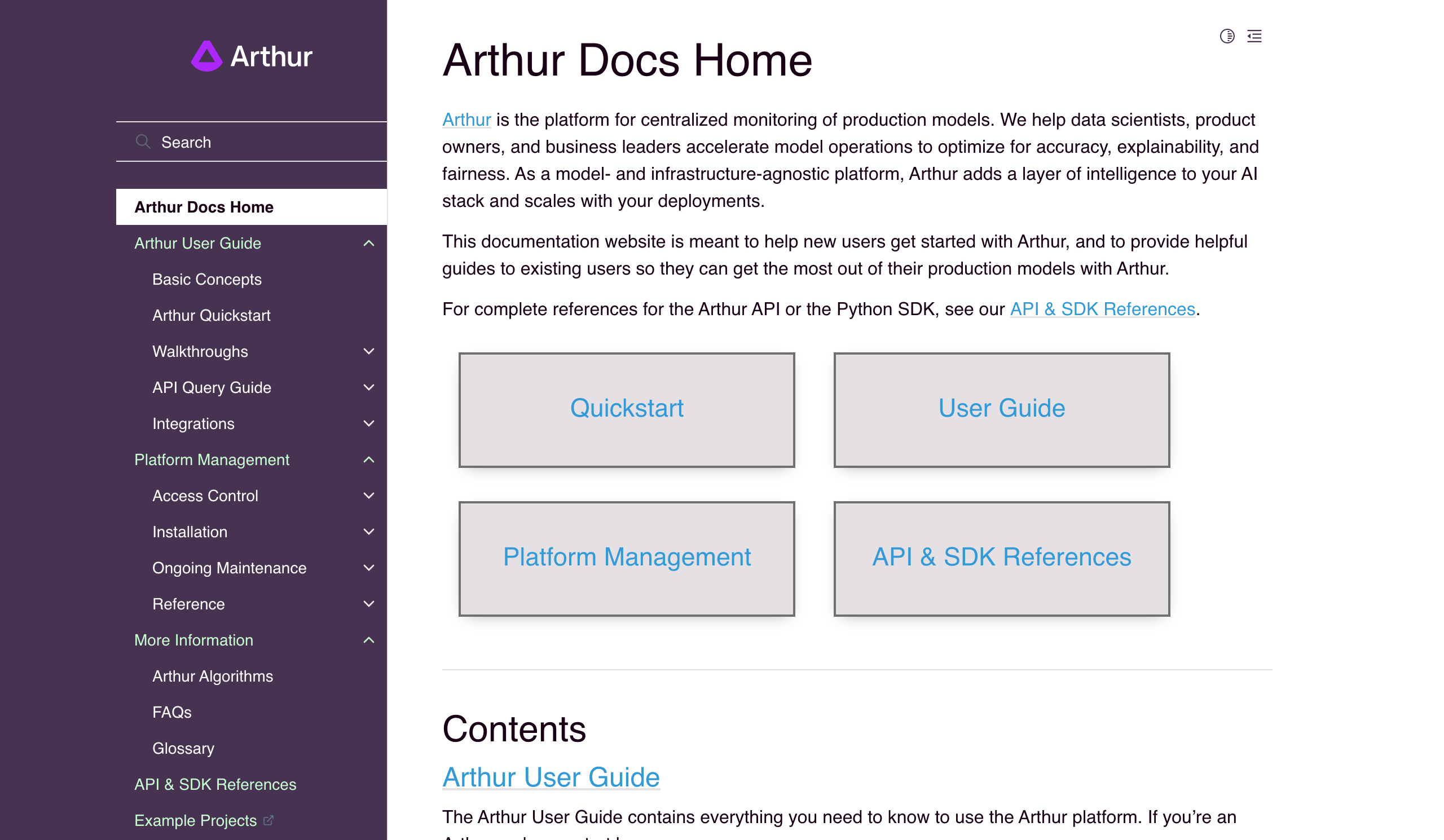Click the Platform Management card button
The width and height of the screenshot is (1444, 840).
pos(626,559)
